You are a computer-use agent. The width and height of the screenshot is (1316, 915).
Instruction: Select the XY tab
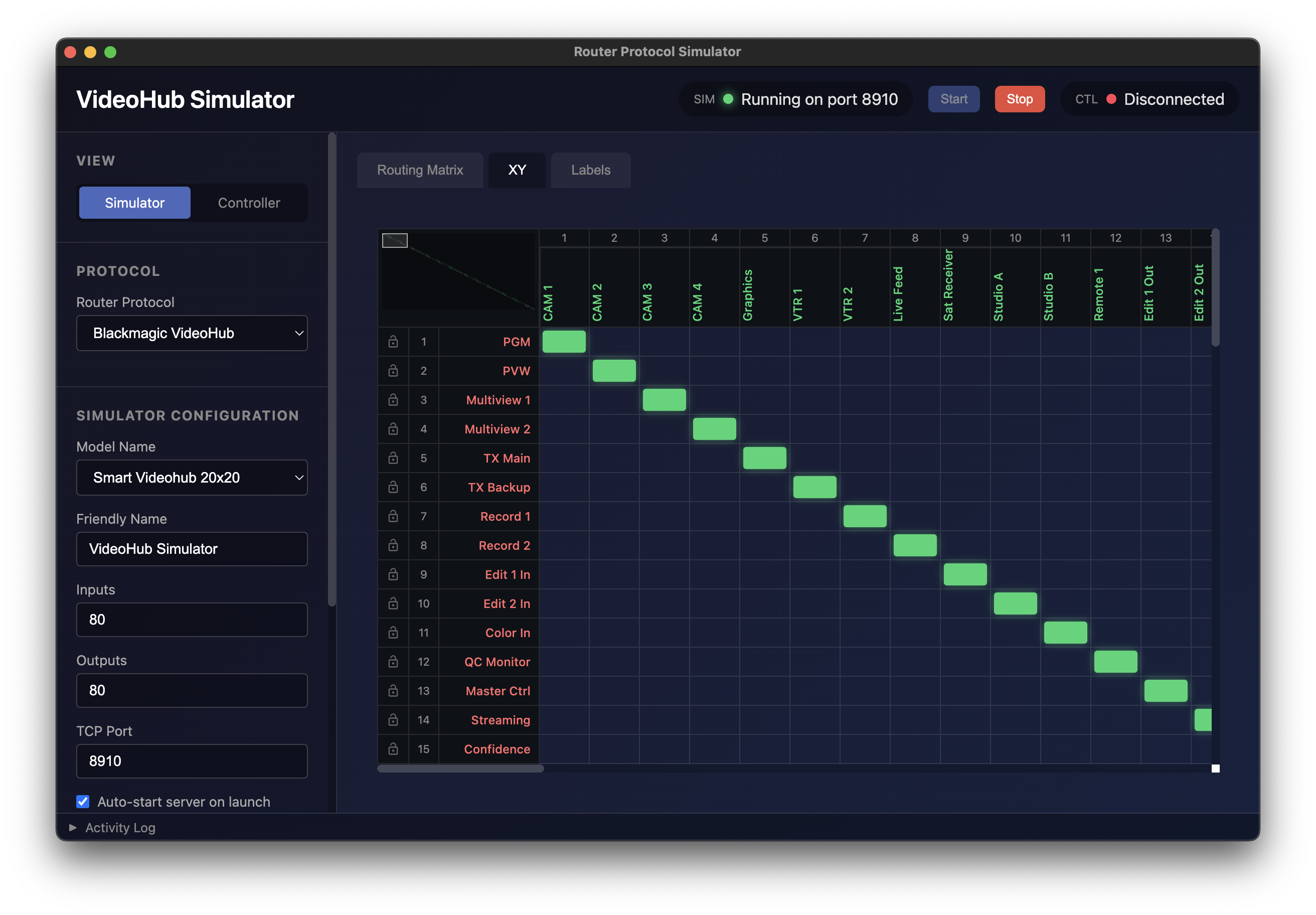tap(517, 170)
